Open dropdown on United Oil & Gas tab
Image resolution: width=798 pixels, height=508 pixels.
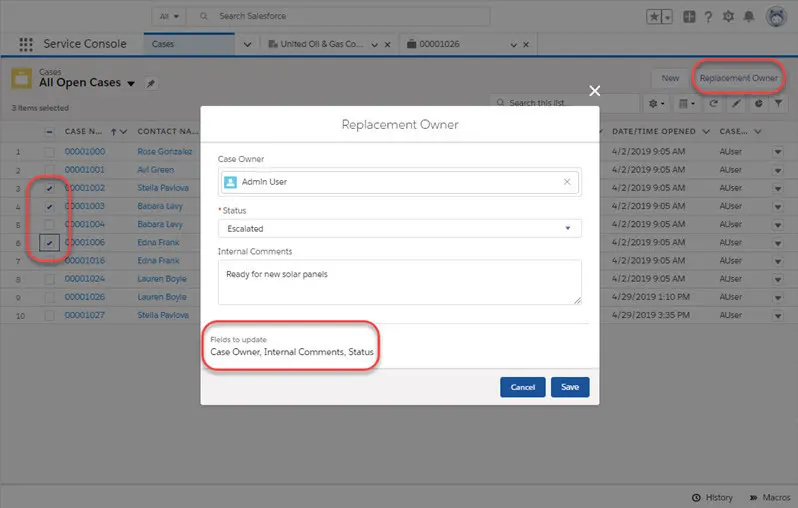pos(375,45)
